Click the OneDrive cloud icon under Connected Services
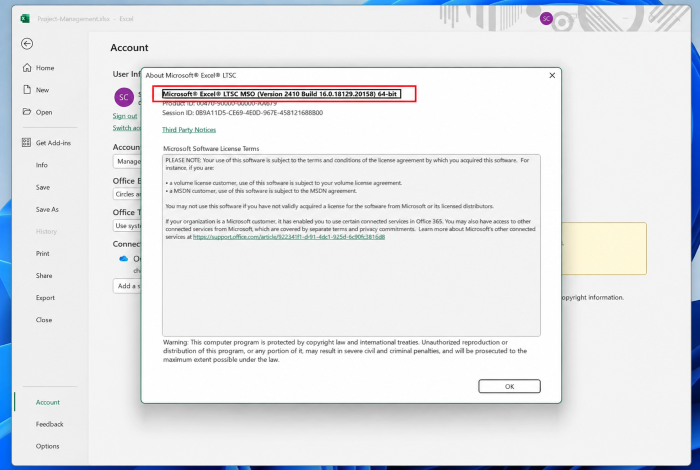This screenshot has width=700, height=470. click(x=124, y=258)
